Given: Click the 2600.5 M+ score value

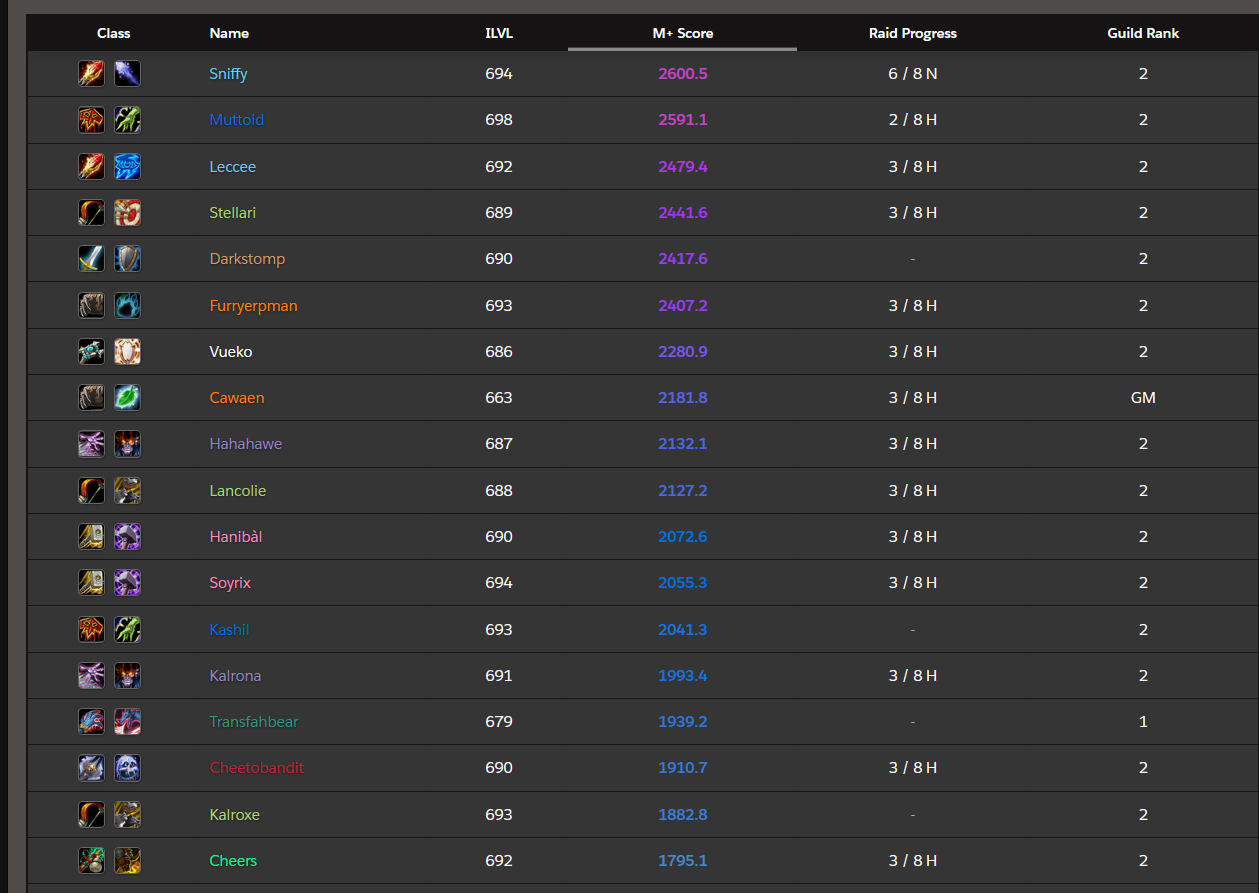Looking at the screenshot, I should (x=683, y=74).
